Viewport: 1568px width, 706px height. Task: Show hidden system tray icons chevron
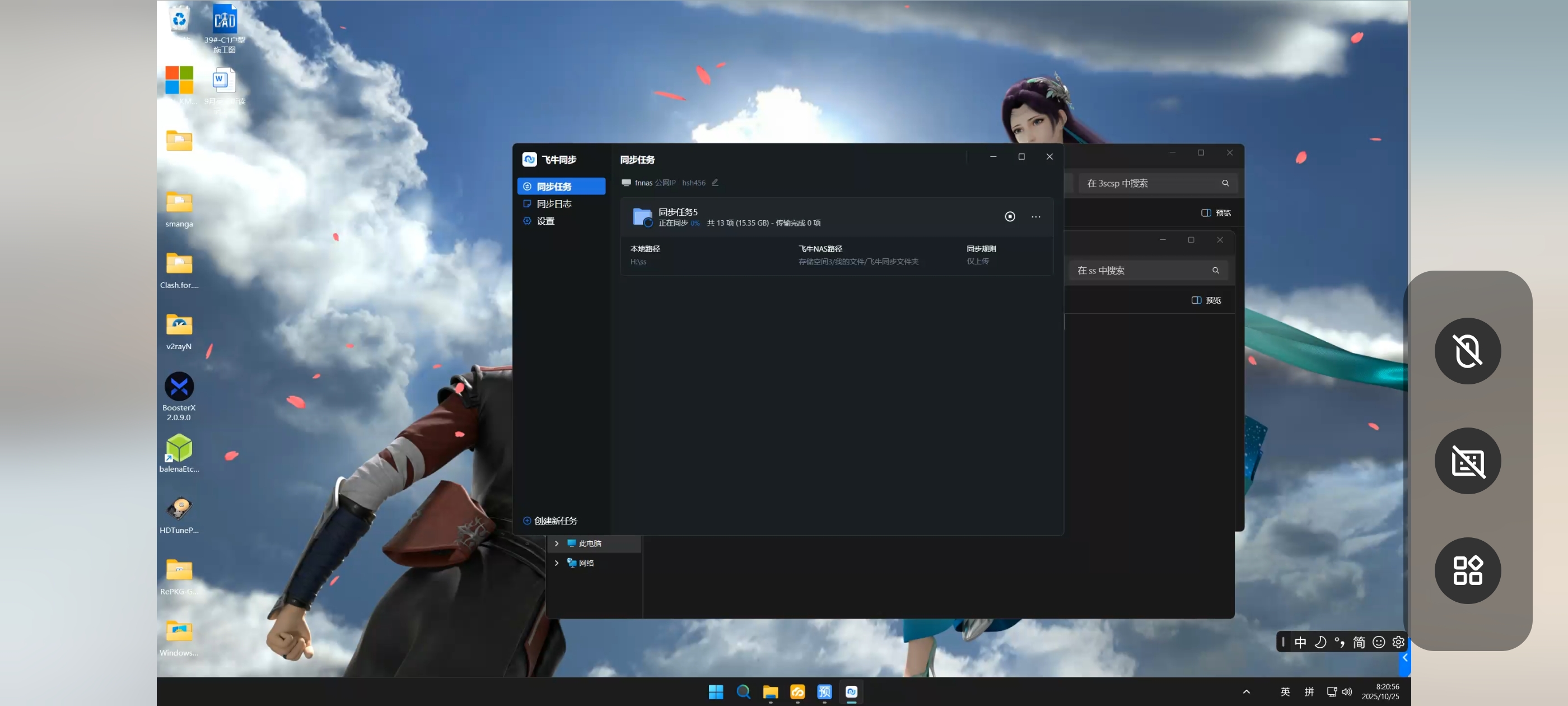(1246, 691)
